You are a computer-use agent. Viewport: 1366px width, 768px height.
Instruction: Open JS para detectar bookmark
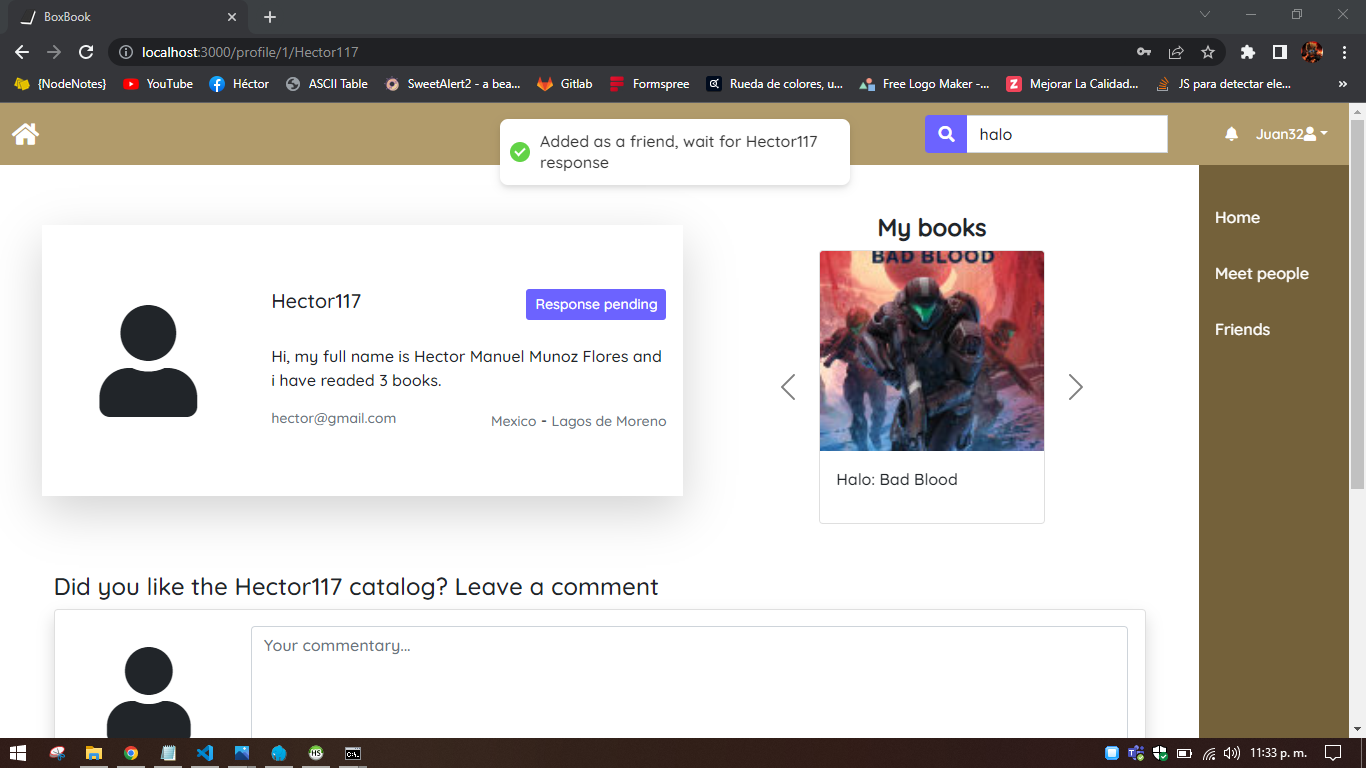[1223, 84]
